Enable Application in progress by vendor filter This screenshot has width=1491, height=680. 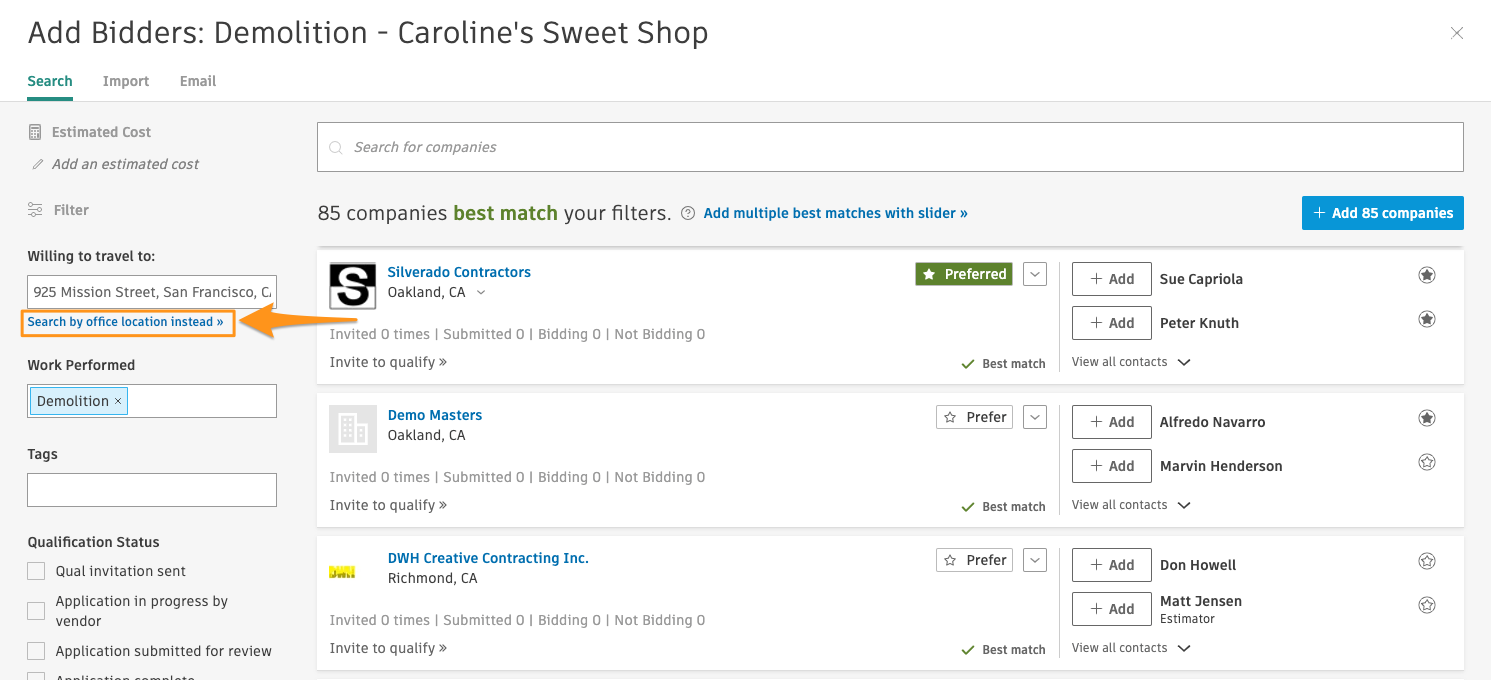(x=37, y=611)
